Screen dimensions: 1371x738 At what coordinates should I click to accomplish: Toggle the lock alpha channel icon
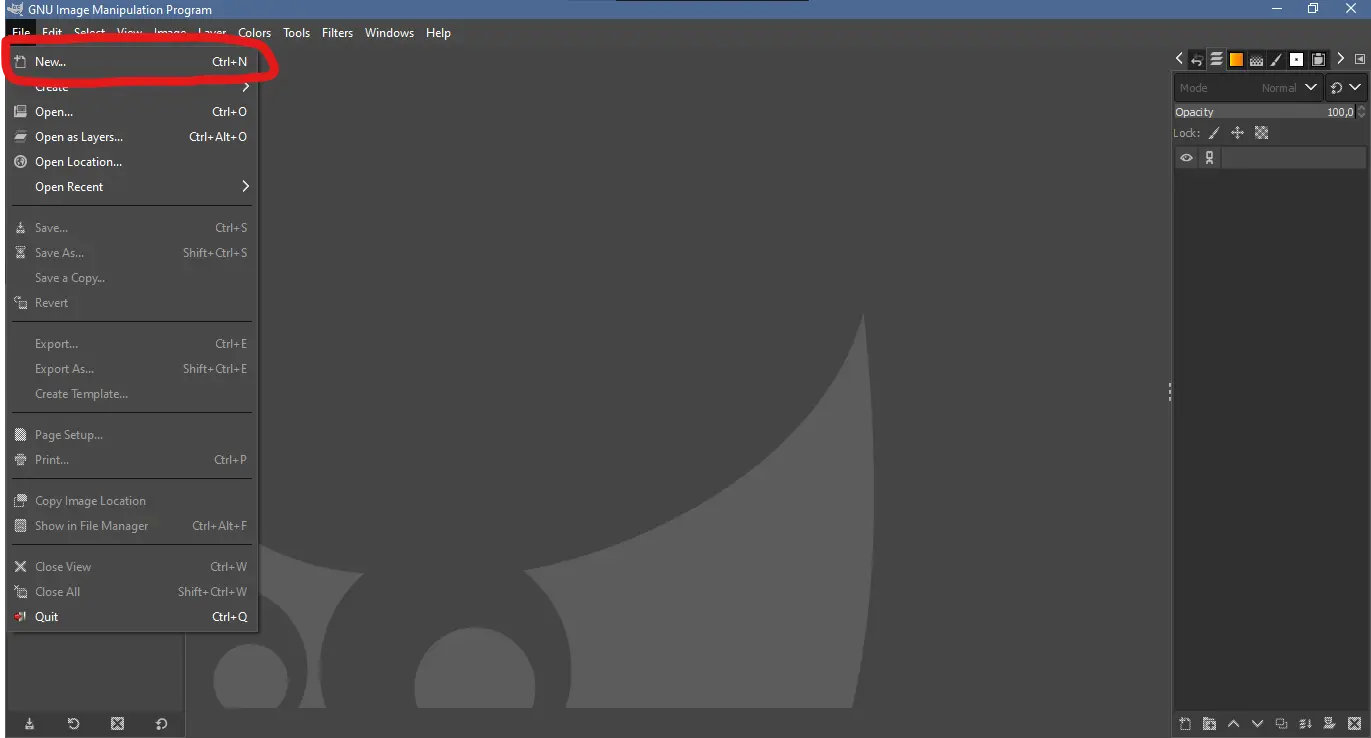coord(1261,133)
